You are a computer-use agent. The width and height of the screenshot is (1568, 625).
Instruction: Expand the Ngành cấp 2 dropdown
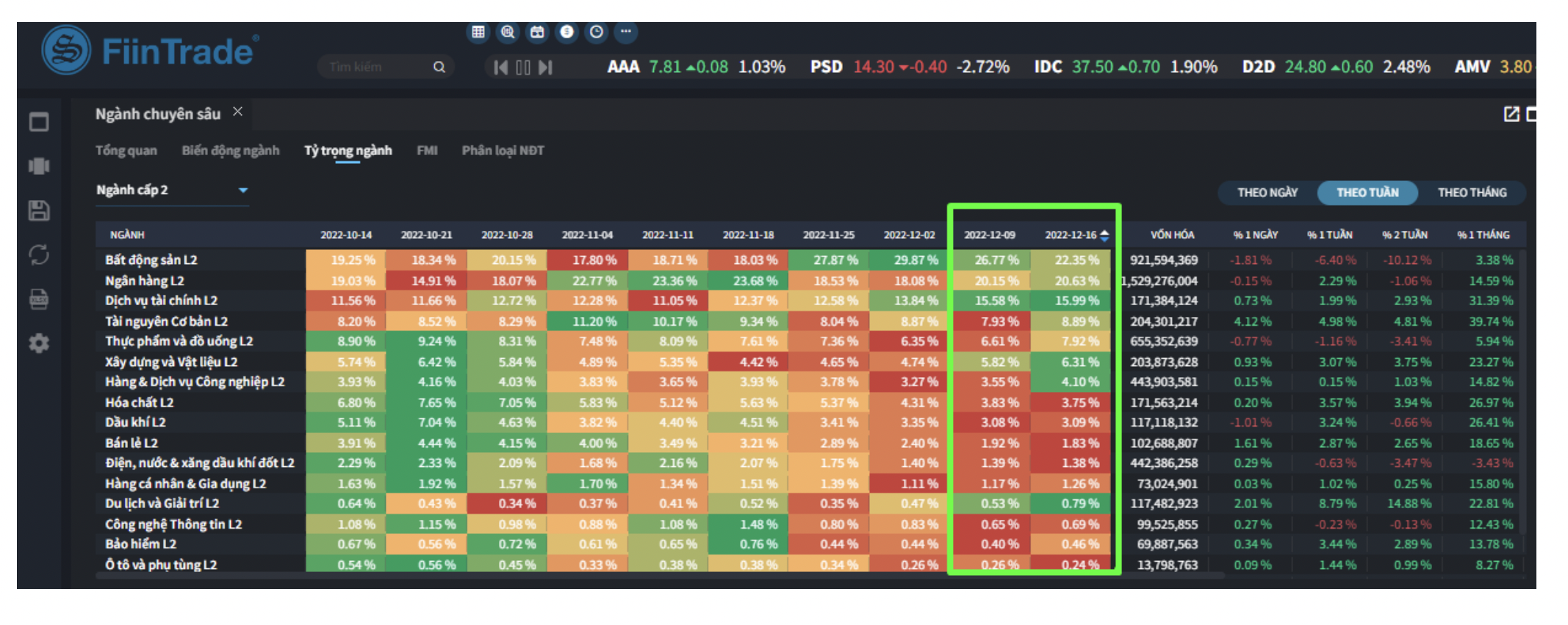pyautogui.click(x=243, y=190)
